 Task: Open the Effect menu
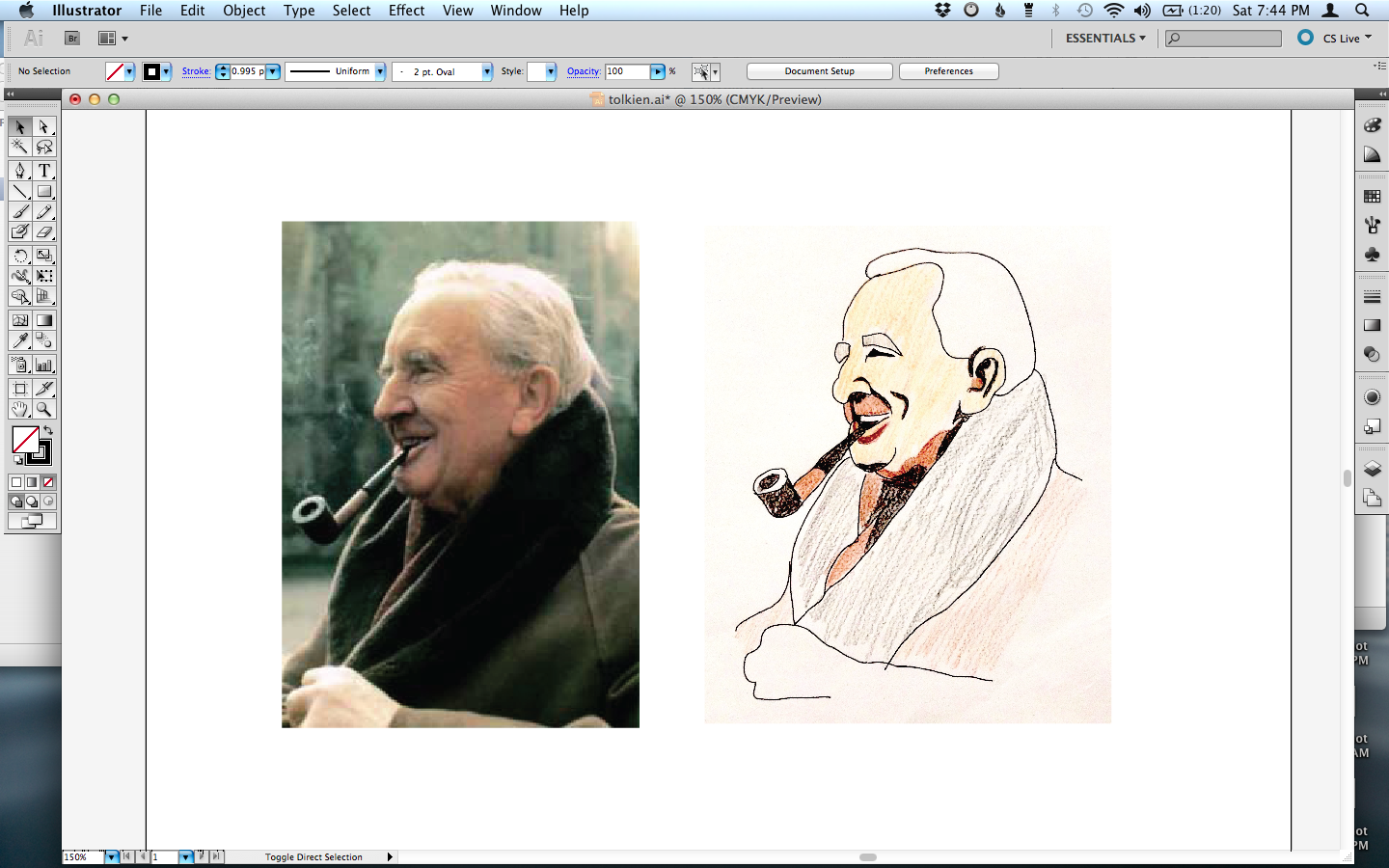406,11
